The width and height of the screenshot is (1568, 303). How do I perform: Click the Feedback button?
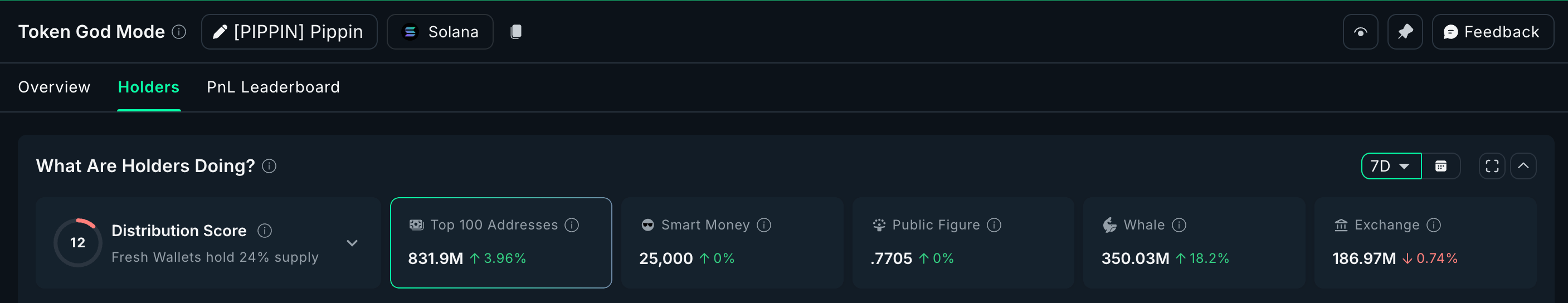1492,32
